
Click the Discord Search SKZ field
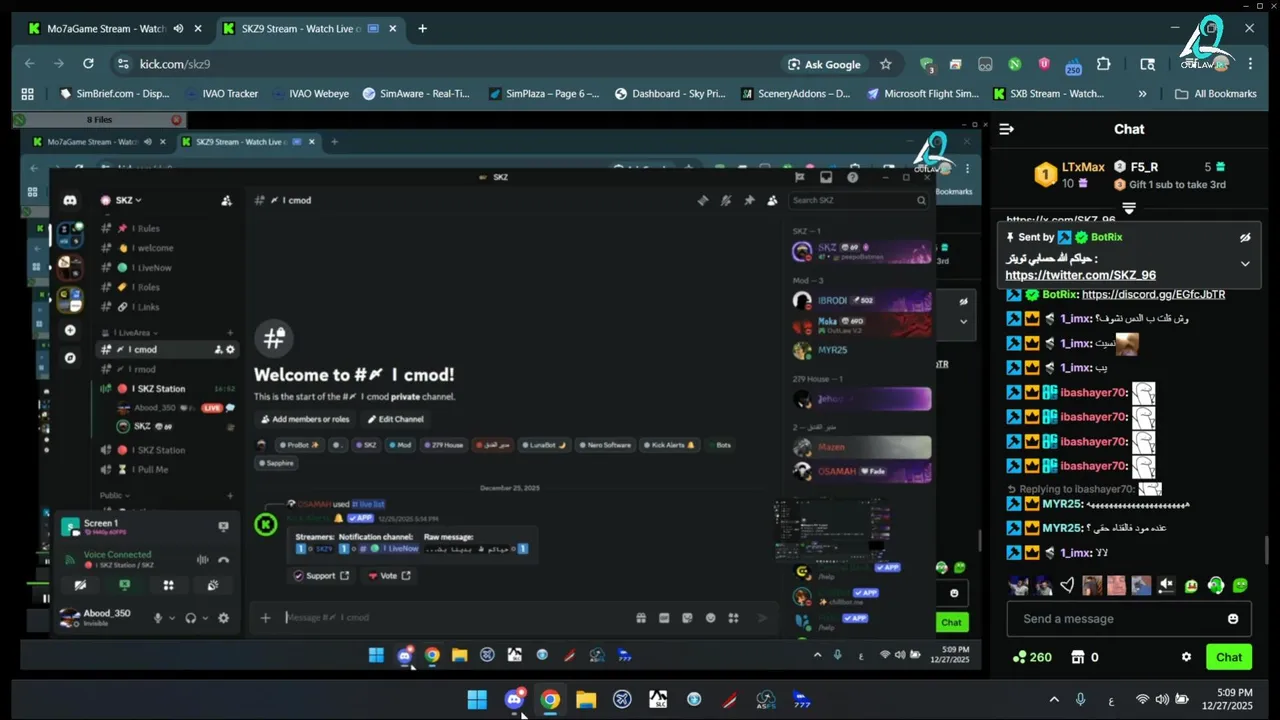[x=858, y=200]
